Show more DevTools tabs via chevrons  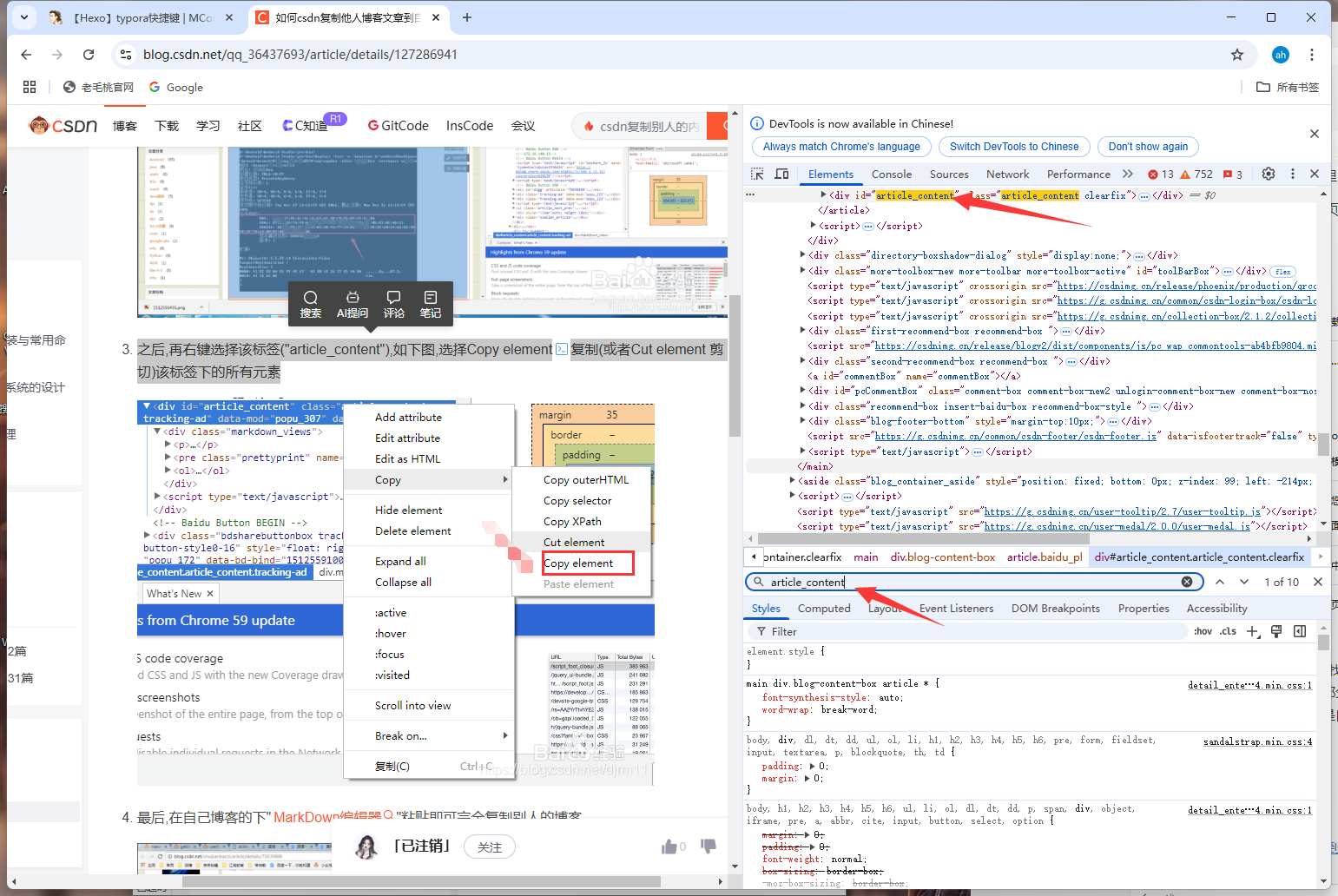click(1128, 174)
